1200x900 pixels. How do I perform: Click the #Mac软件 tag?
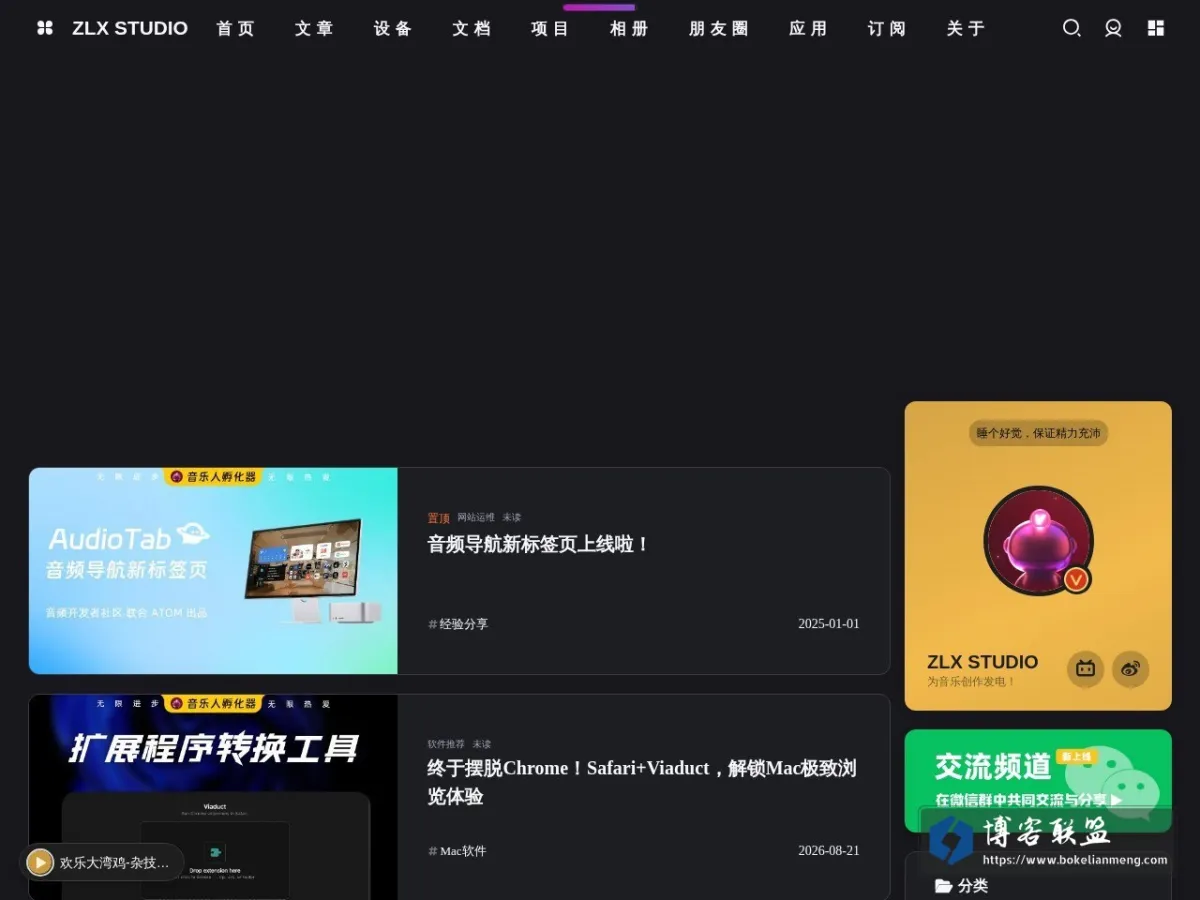457,851
